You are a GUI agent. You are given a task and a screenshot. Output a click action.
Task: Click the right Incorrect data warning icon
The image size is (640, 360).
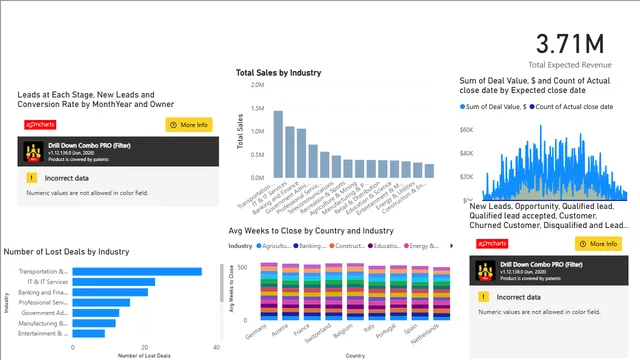[483, 297]
